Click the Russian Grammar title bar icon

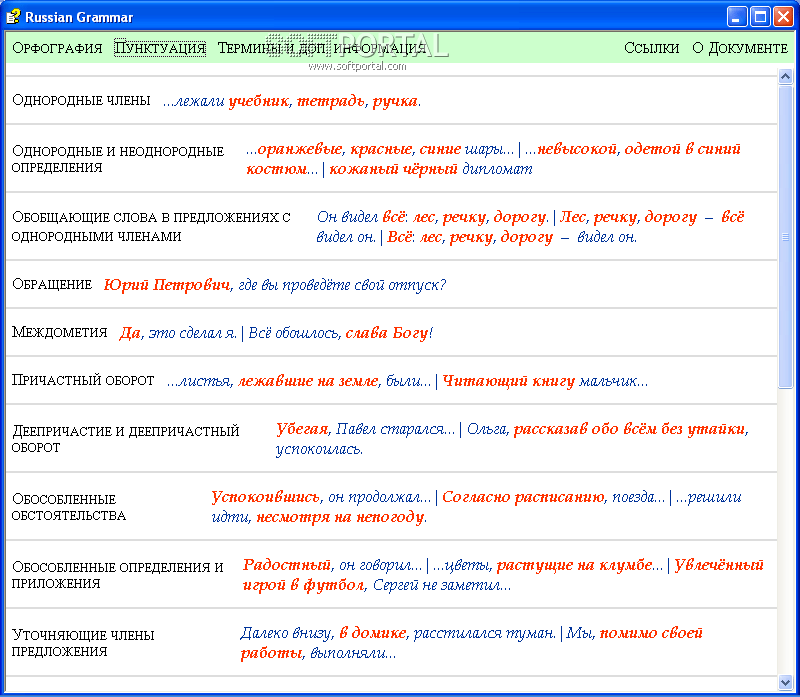(13, 17)
